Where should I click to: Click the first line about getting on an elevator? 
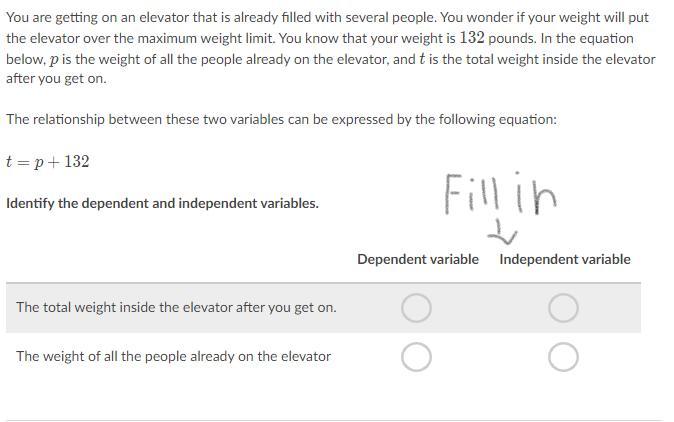click(x=327, y=18)
